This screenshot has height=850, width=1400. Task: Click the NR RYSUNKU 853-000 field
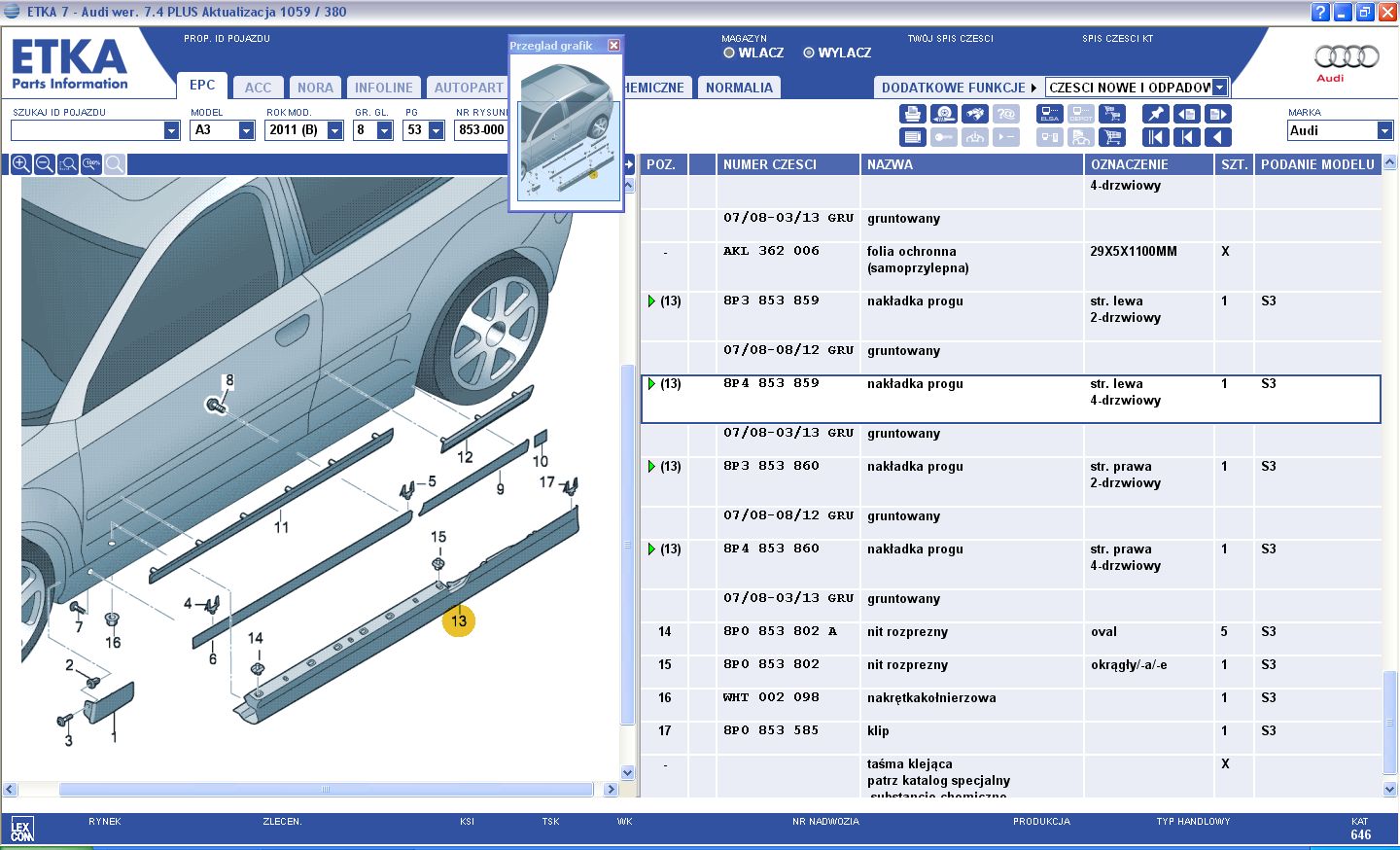point(481,130)
